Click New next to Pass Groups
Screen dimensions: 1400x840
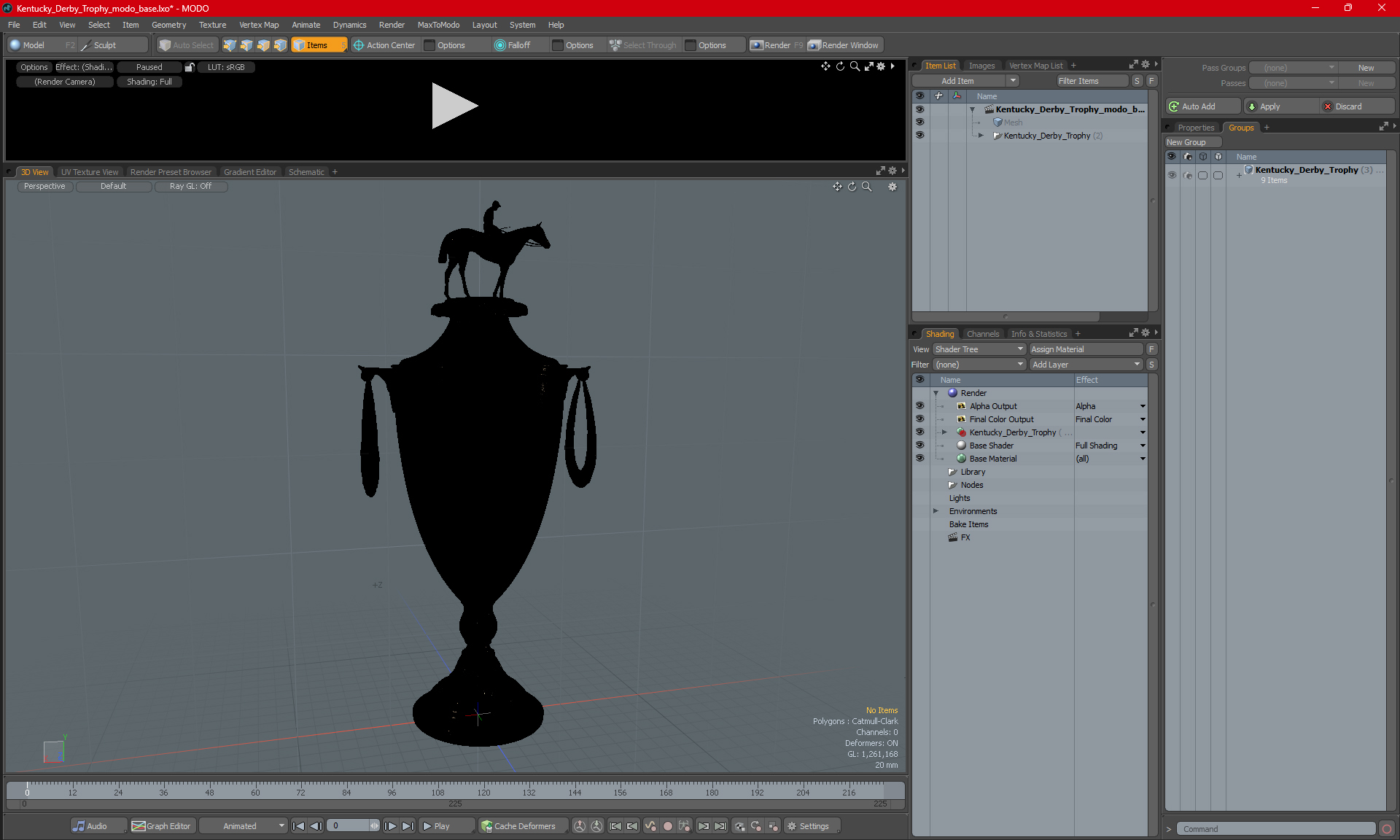pos(1366,68)
